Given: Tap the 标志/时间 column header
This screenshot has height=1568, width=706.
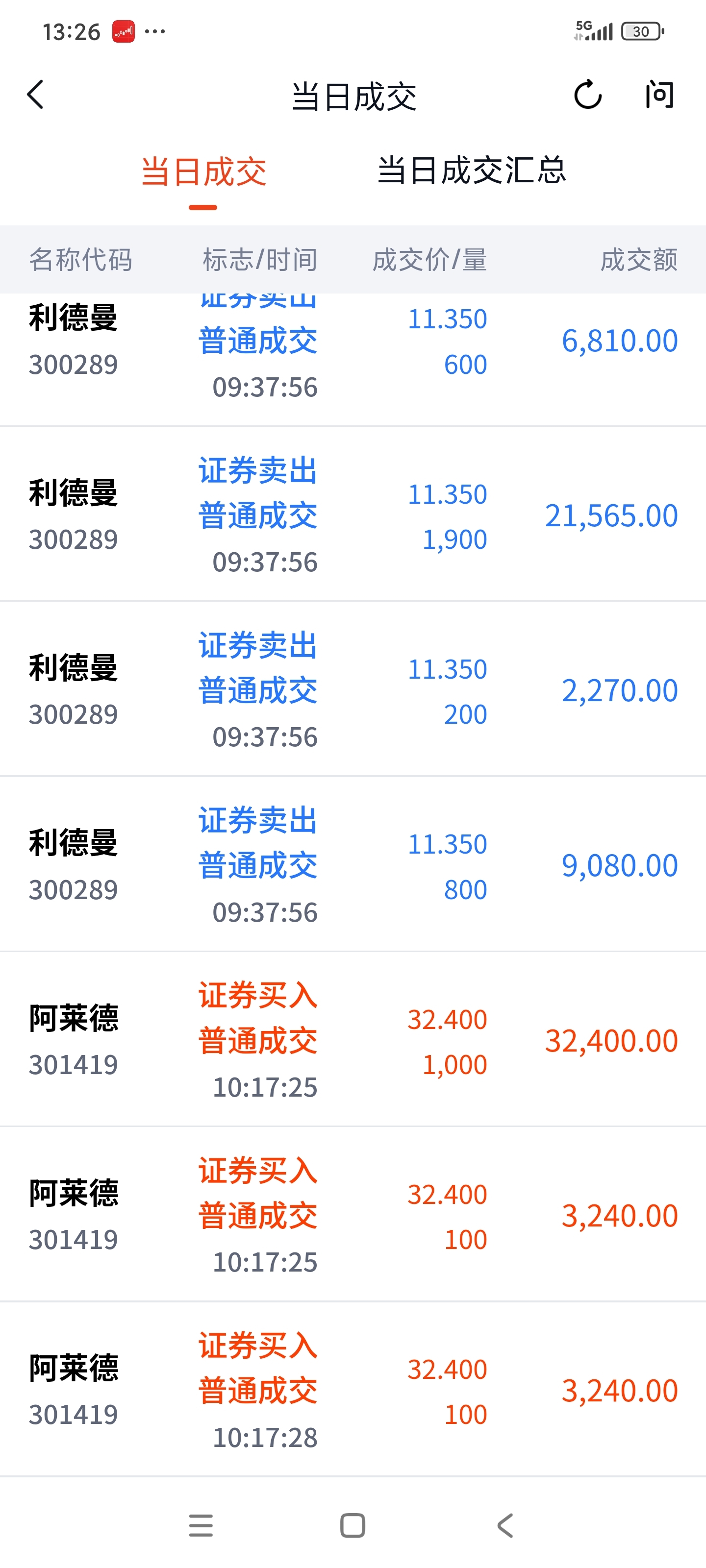Looking at the screenshot, I should [x=259, y=260].
